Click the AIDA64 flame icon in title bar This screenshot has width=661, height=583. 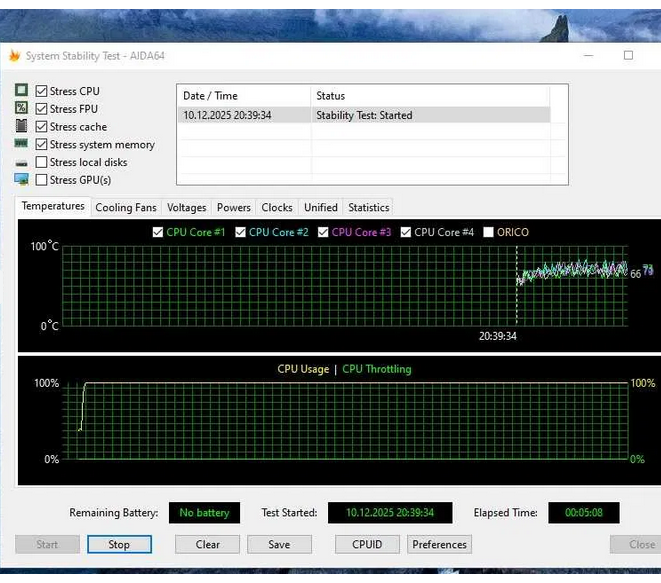(14, 56)
